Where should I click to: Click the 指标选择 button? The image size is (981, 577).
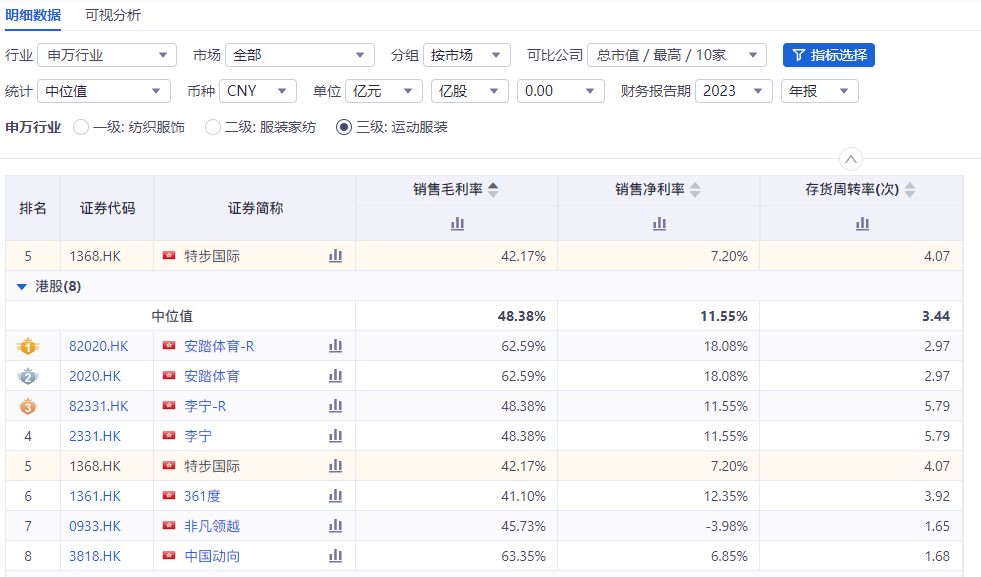[x=829, y=55]
